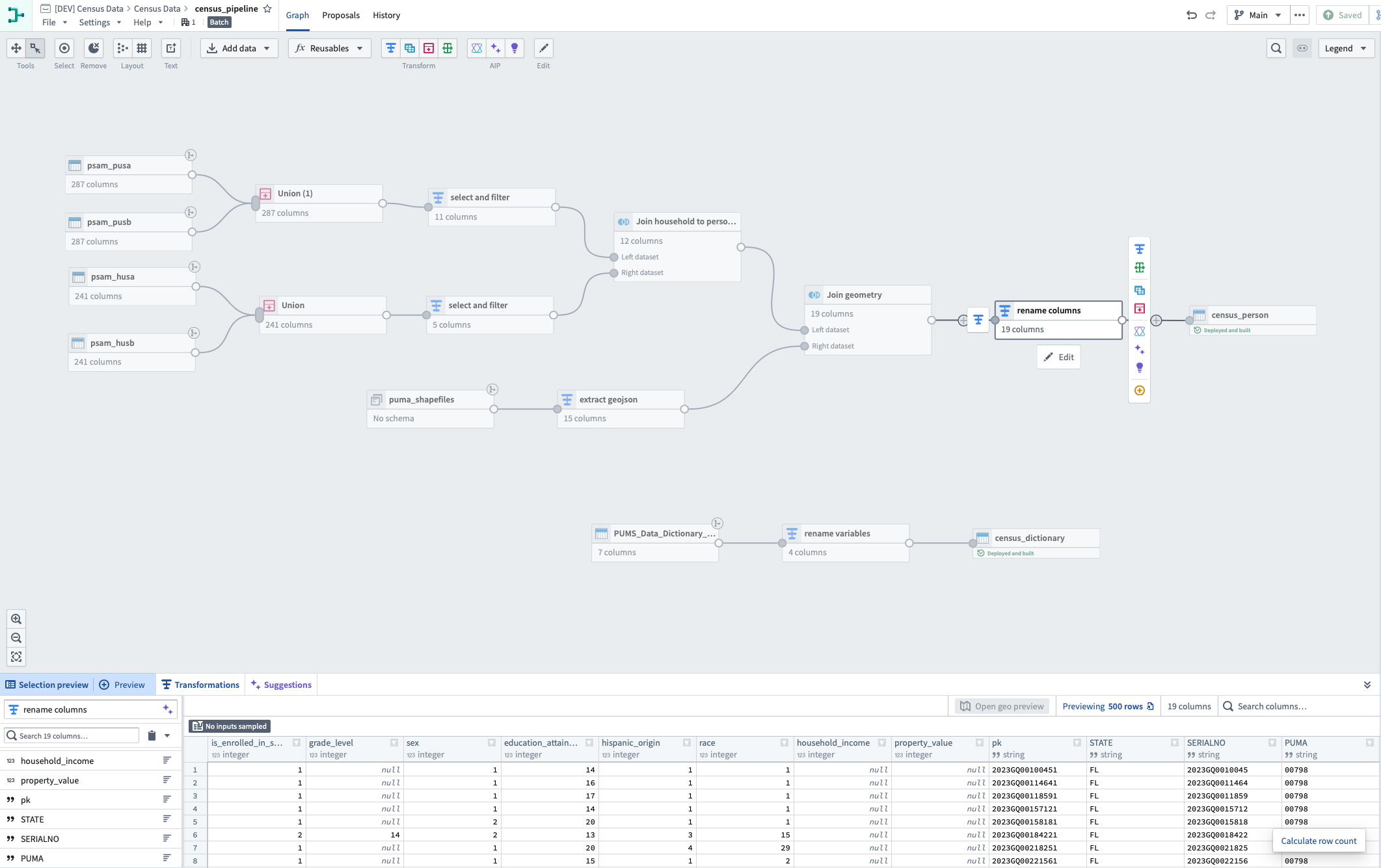This screenshot has width=1381, height=868.
Task: Click the zoom out magnifier icon
Action: point(16,638)
